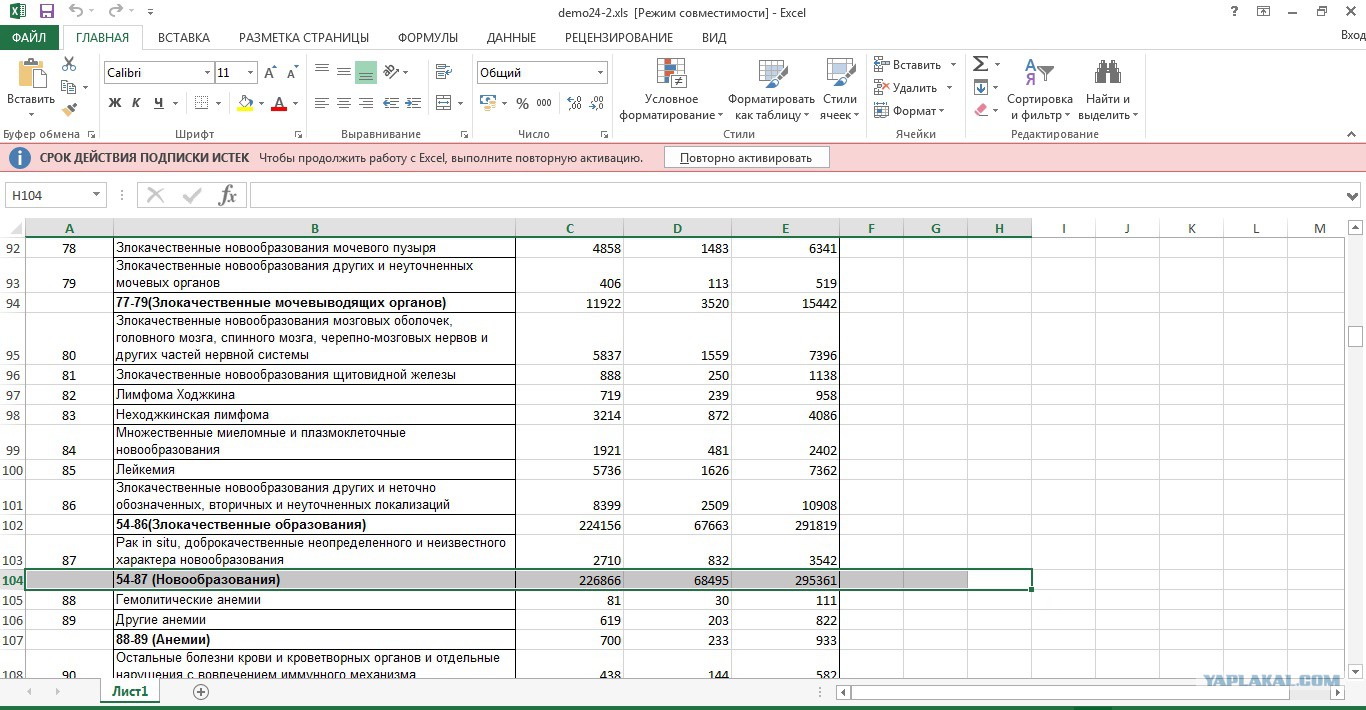The width and height of the screenshot is (1366, 710).
Task: Open Найти и выделить binoculars menu
Action: 1108,89
